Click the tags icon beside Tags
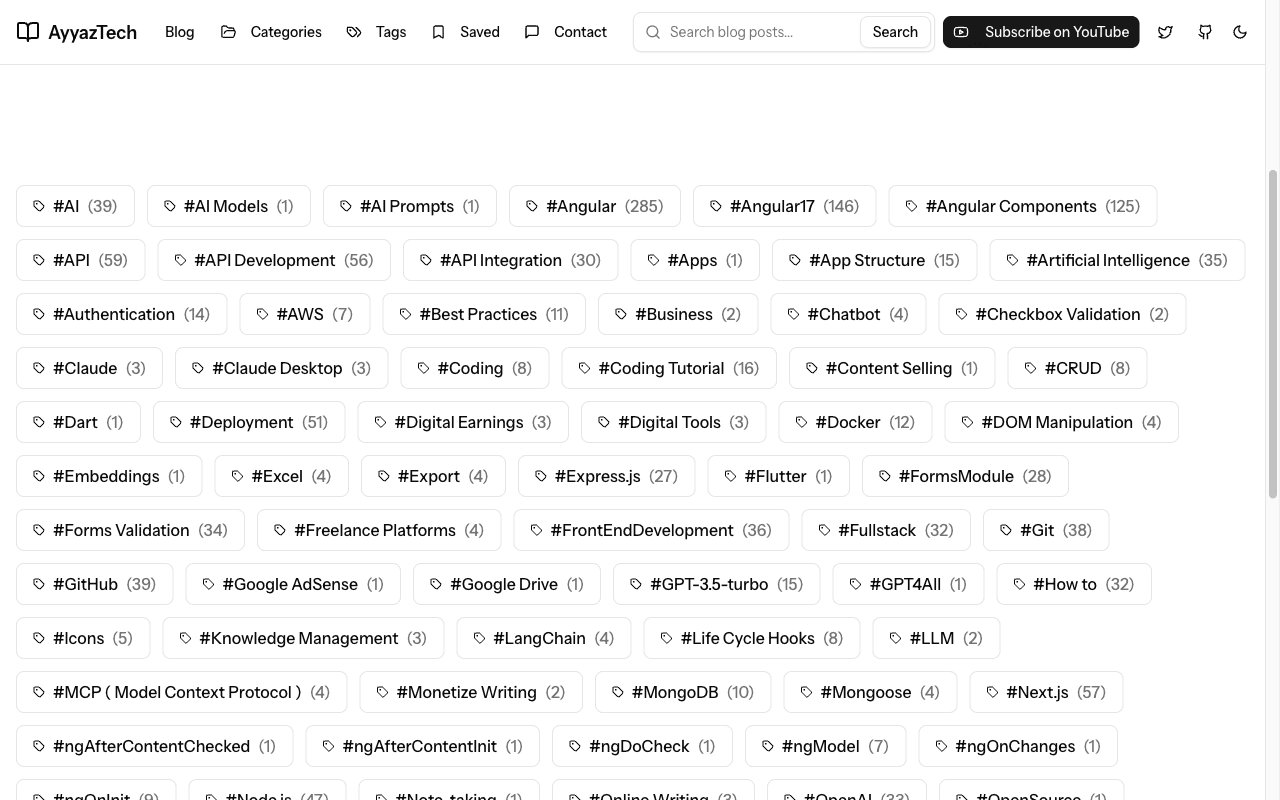 click(x=354, y=32)
